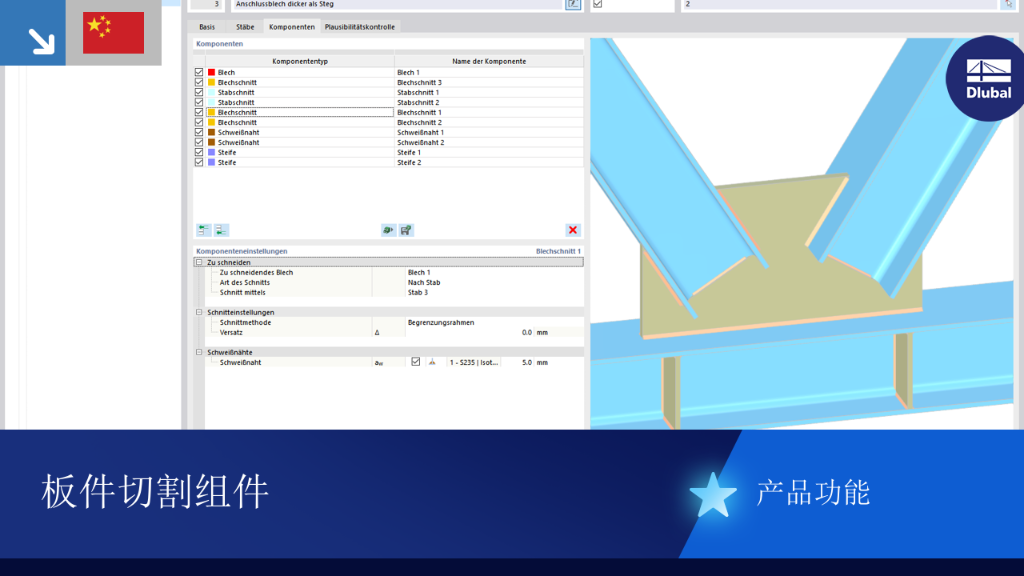Click the save-to-library icon under the Komponenten list
This screenshot has height=576, width=1024.
tap(406, 230)
